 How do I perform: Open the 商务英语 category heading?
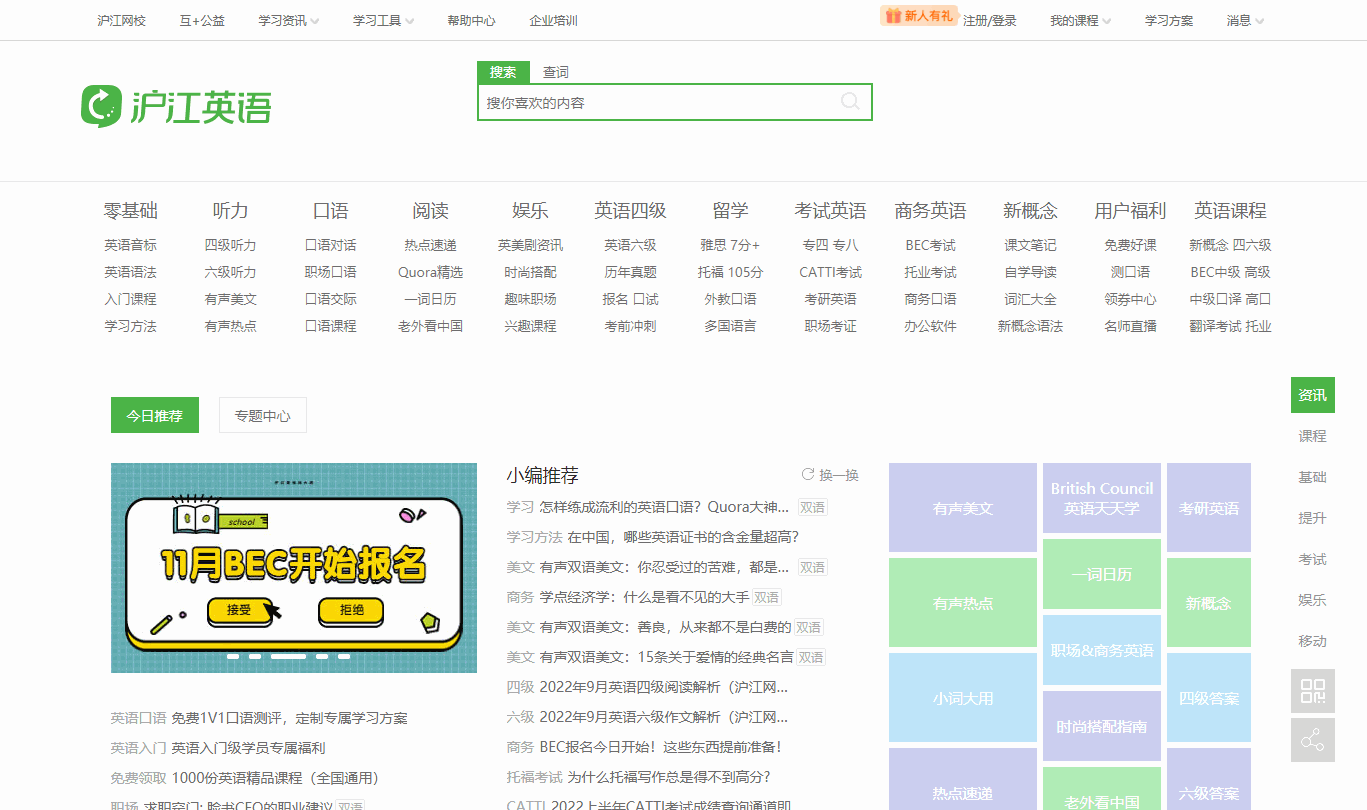tap(930, 211)
